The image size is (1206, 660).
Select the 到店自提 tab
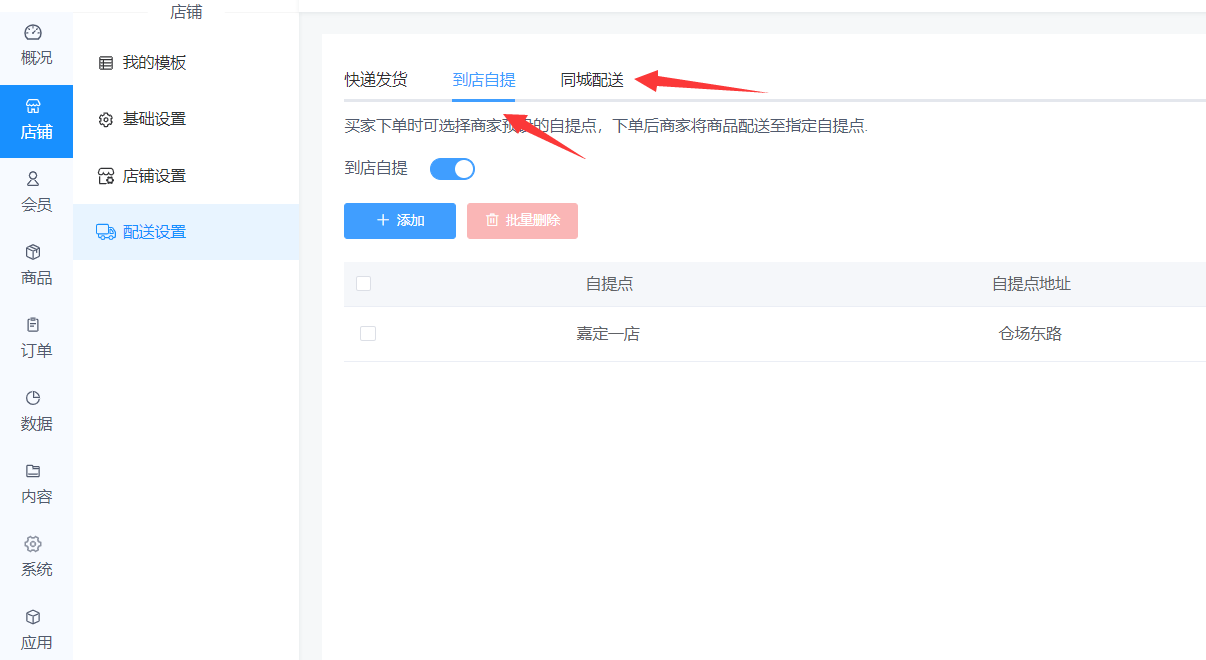484,80
